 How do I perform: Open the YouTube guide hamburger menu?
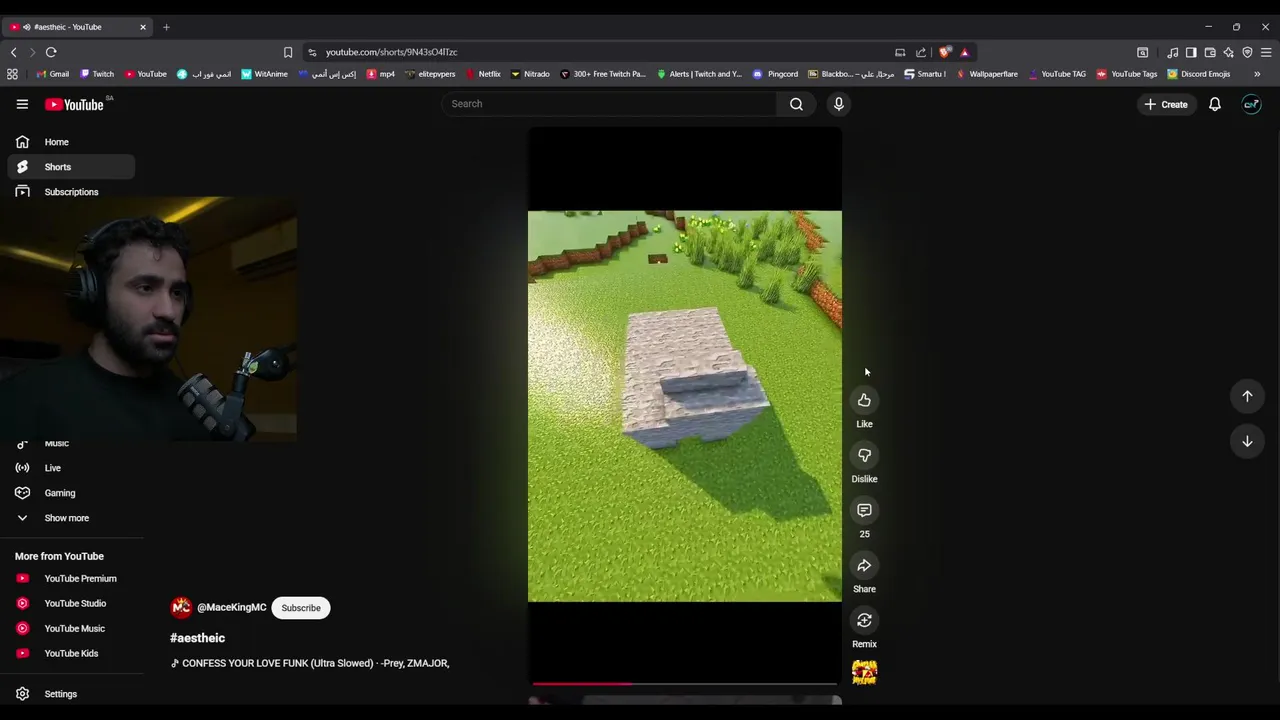click(x=22, y=104)
